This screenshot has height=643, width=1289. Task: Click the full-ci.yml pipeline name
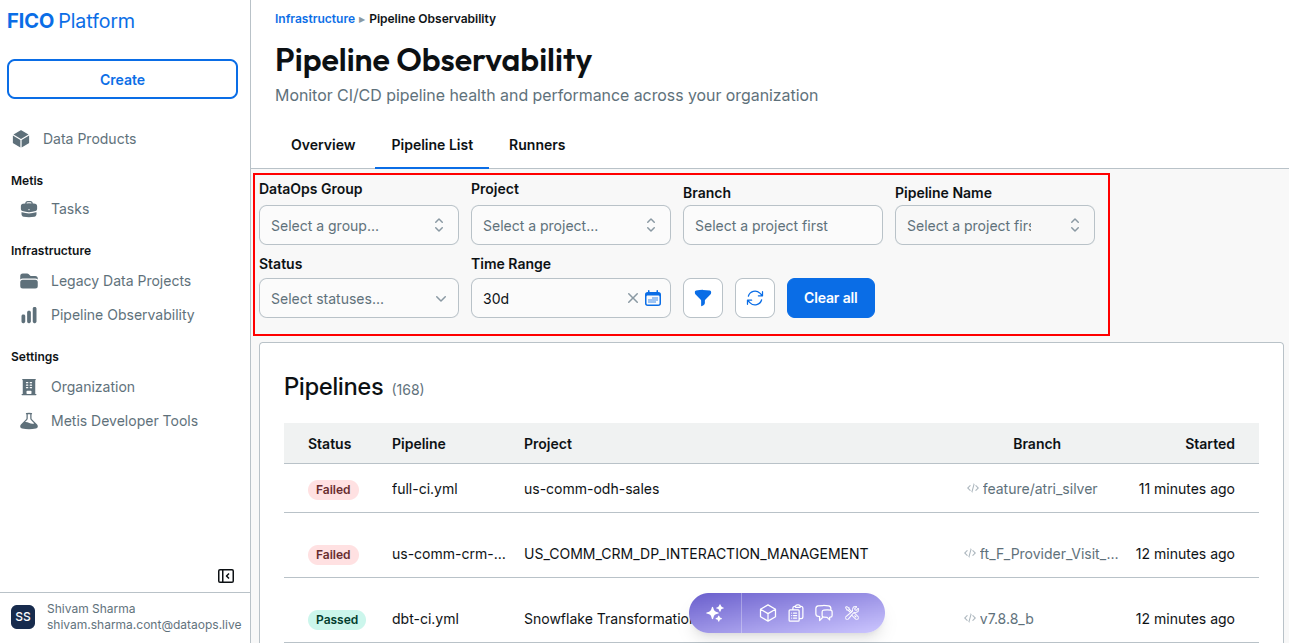click(x=425, y=489)
